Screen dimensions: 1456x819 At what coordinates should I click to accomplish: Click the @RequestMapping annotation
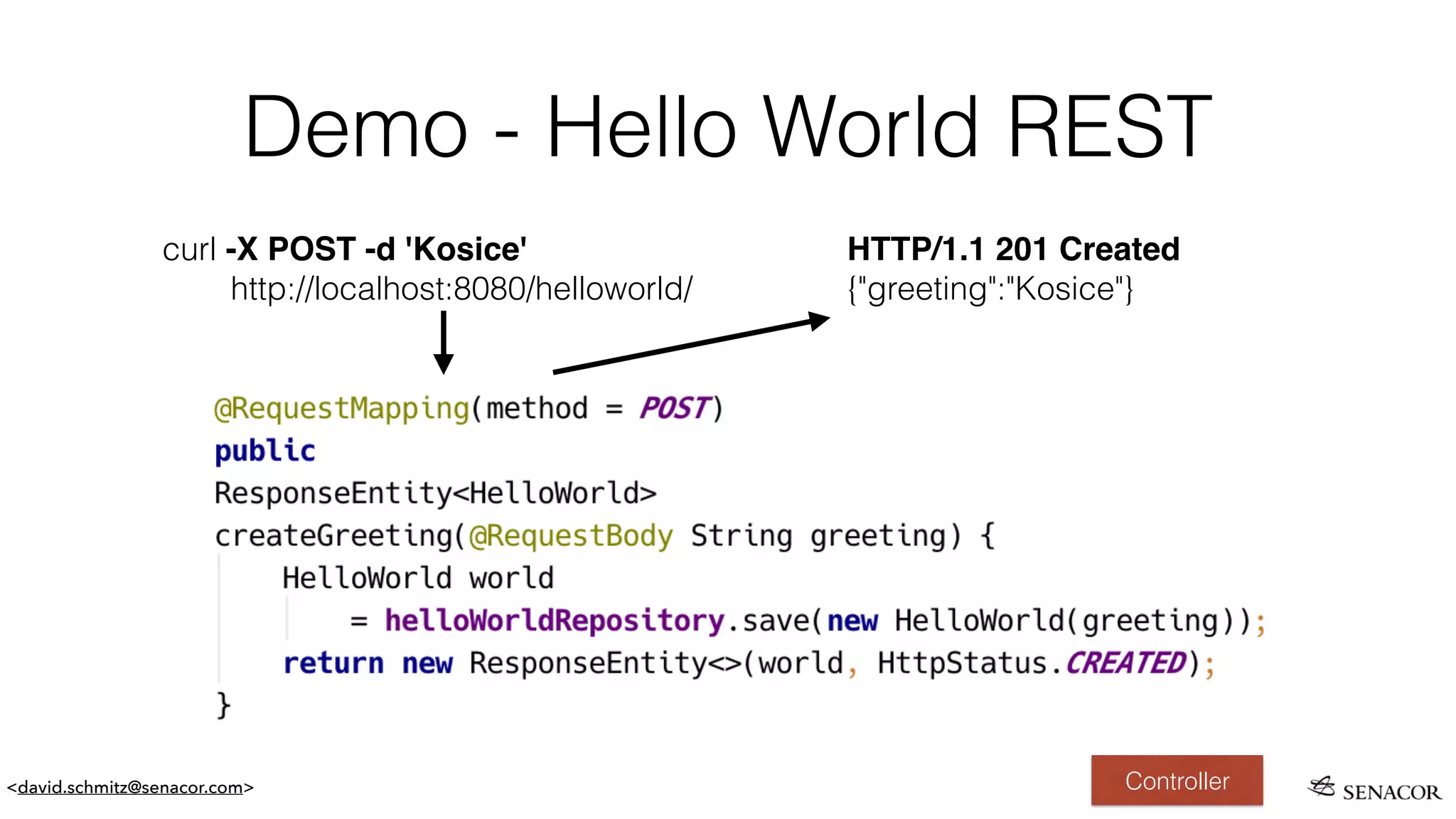tap(342, 409)
